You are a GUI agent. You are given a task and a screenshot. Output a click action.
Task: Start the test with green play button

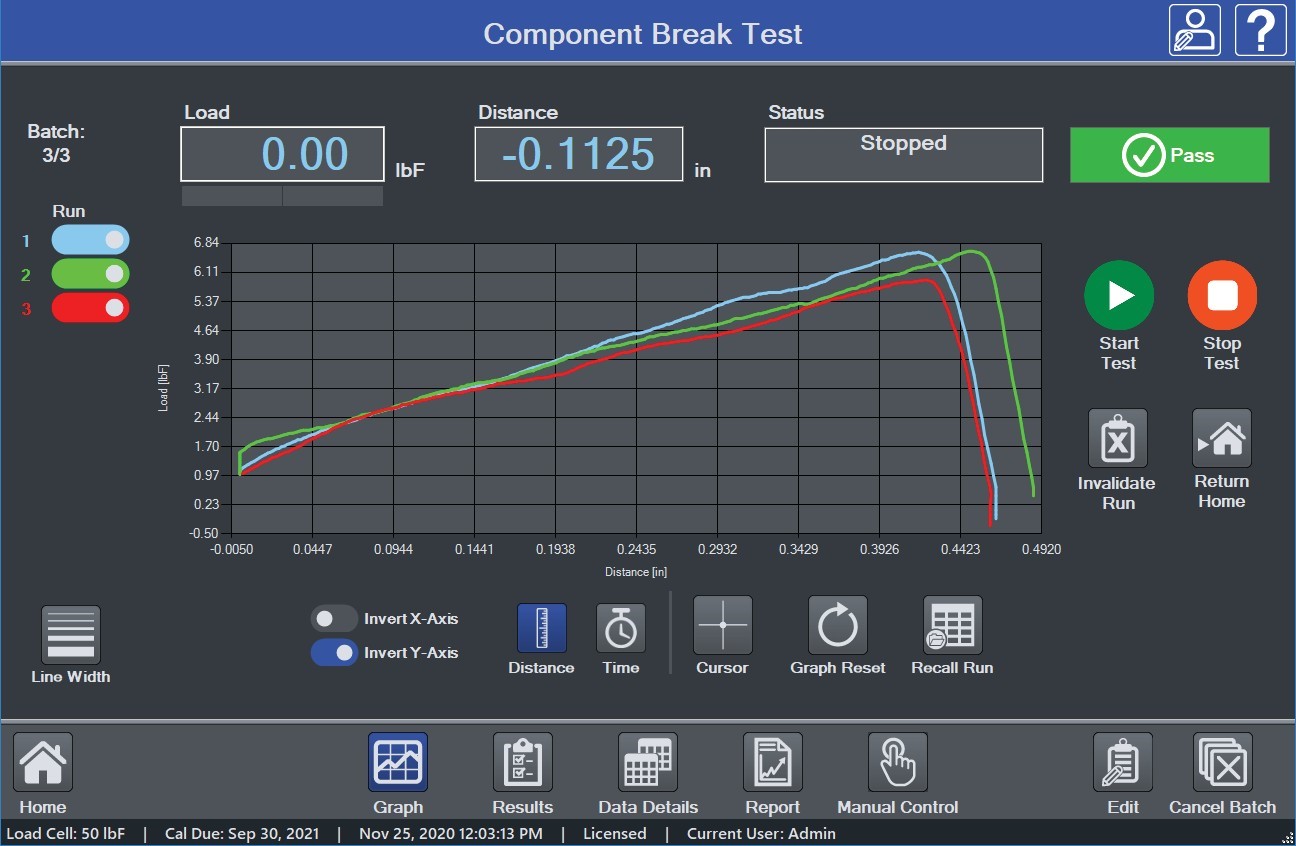click(x=1119, y=295)
